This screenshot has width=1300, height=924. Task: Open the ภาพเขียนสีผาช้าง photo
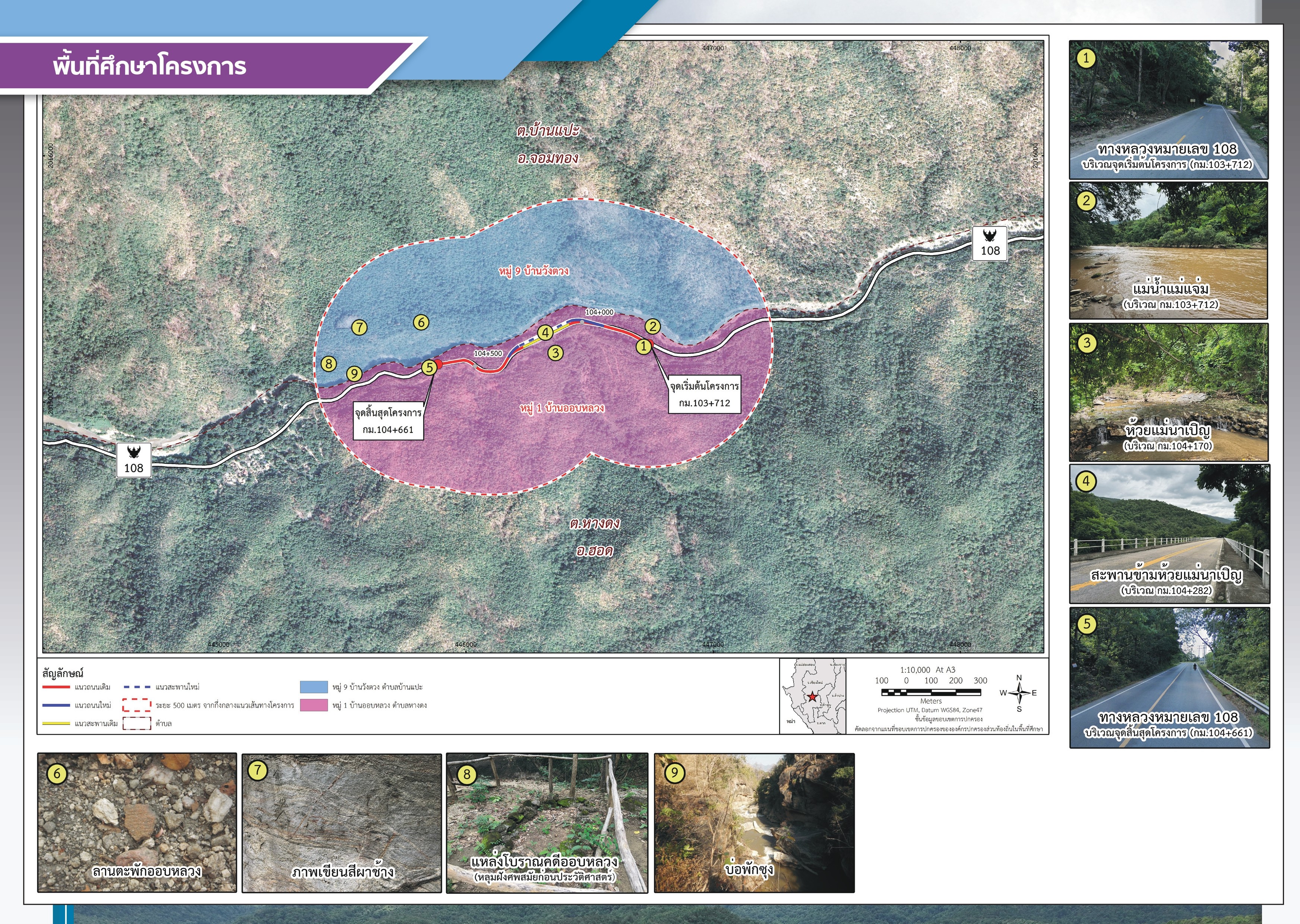pyautogui.click(x=342, y=823)
